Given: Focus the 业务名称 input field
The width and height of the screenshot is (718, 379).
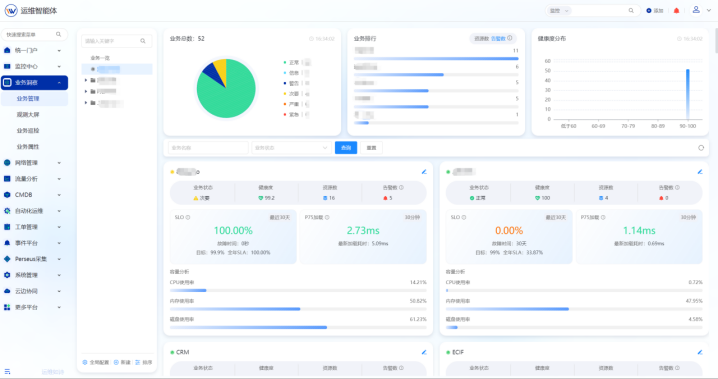Looking at the screenshot, I should pos(208,148).
